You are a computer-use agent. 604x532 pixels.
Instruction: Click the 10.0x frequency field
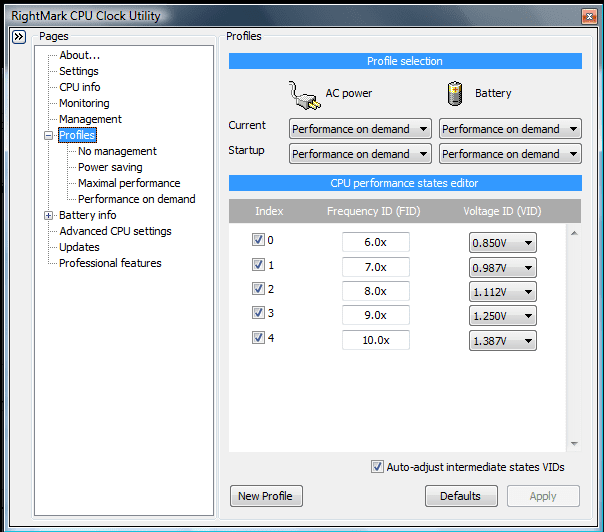(x=376, y=340)
